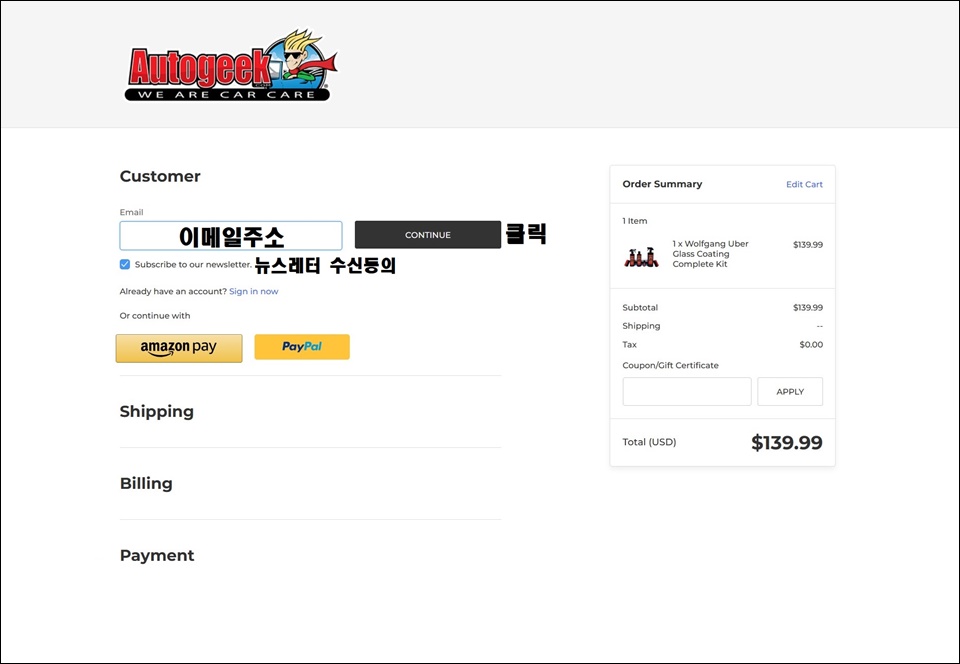Image resolution: width=960 pixels, height=664 pixels.
Task: Click Wolfgang Uber Glass Coating kit thumbnail
Action: [641, 257]
